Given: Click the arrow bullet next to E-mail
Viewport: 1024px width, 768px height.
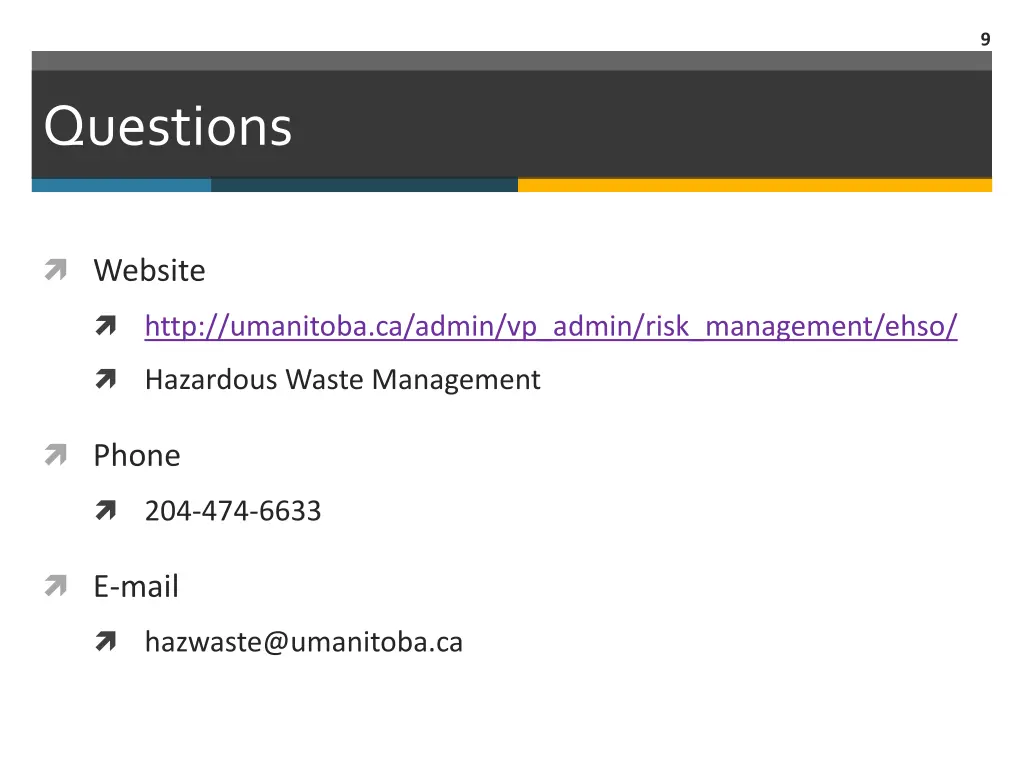Looking at the screenshot, I should coord(55,587).
